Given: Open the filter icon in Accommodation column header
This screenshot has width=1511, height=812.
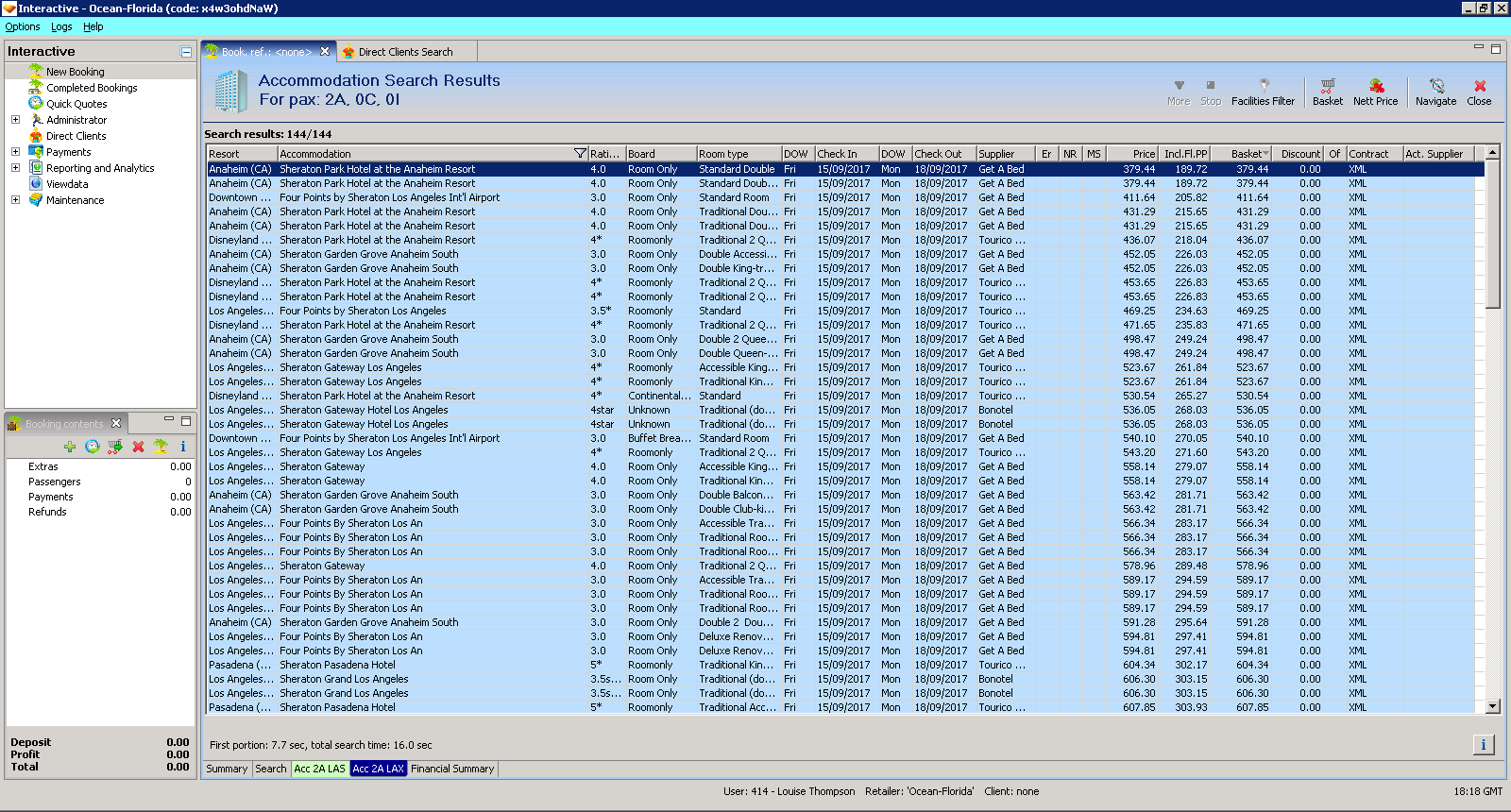Looking at the screenshot, I should 580,153.
